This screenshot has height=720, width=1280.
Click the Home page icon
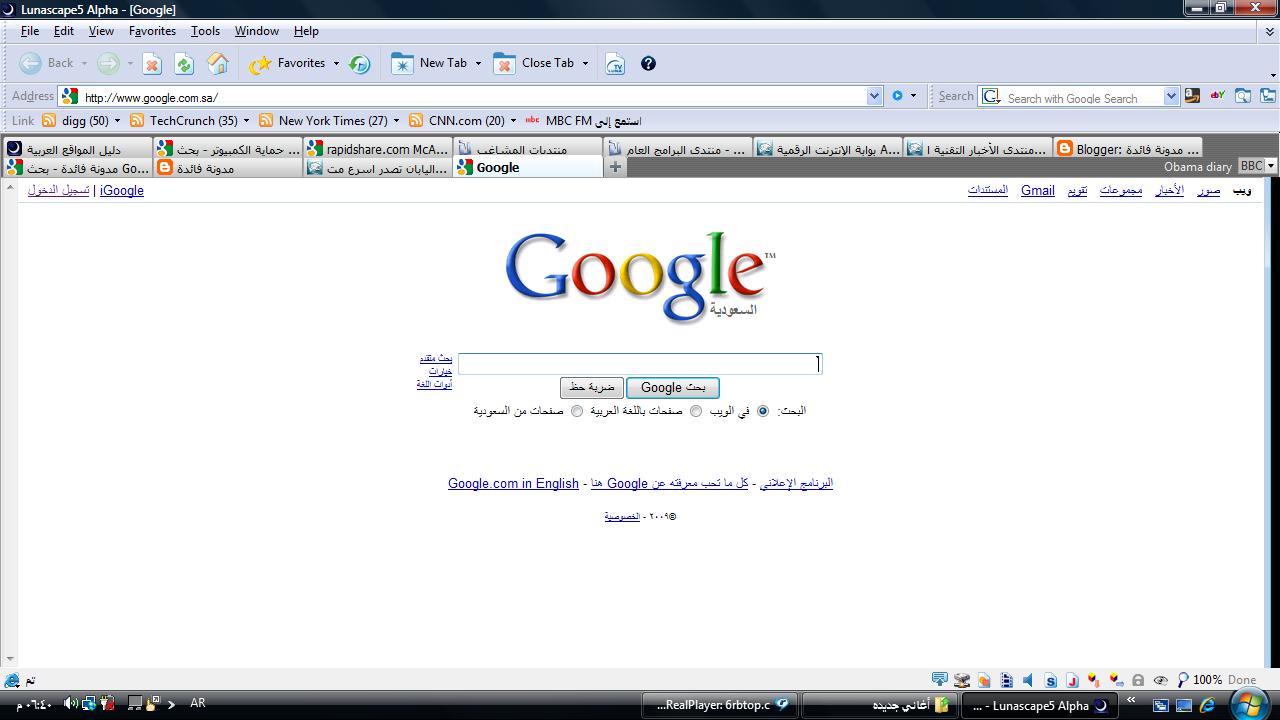coord(217,64)
